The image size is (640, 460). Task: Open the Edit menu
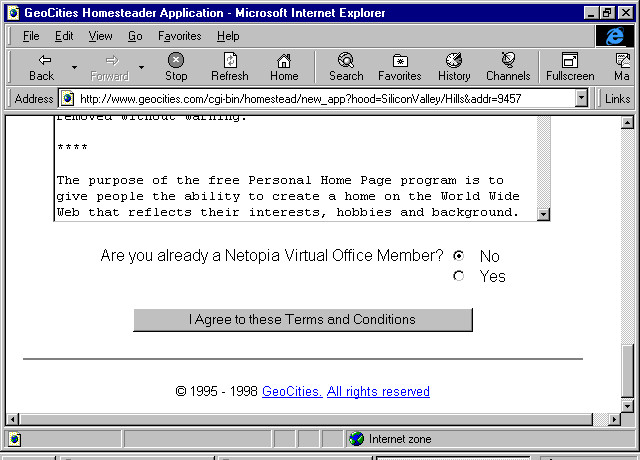(64, 36)
